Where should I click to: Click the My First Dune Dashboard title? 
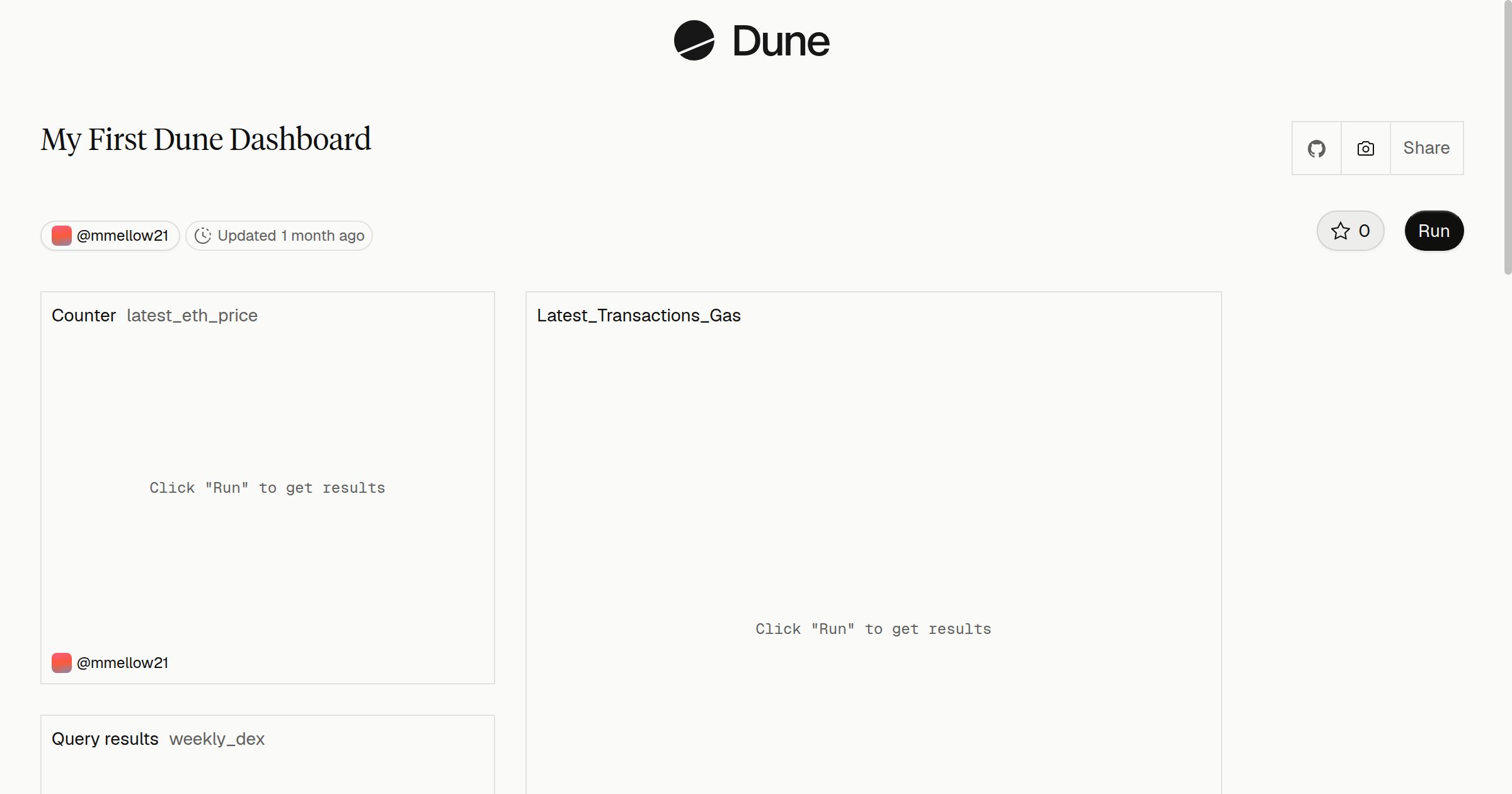click(x=206, y=139)
